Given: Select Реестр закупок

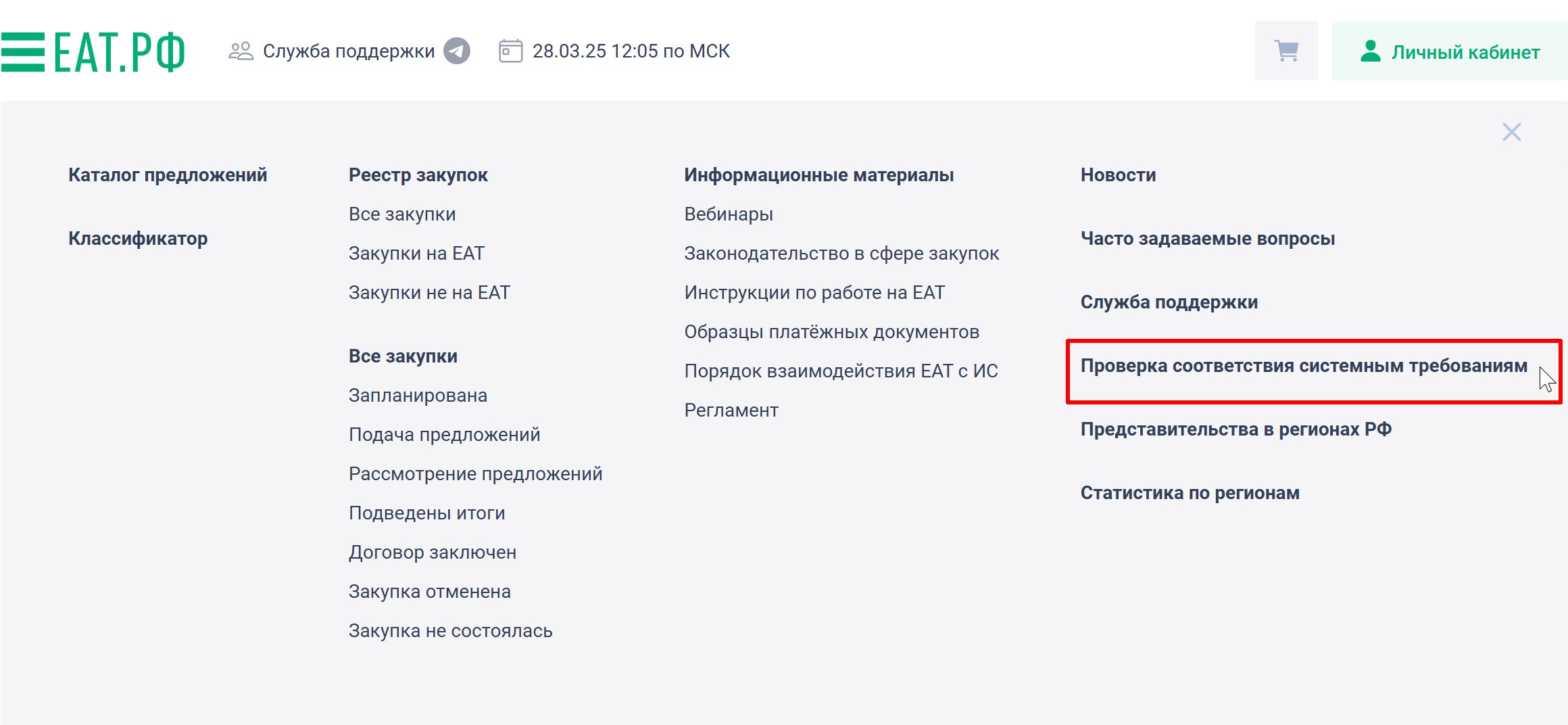Looking at the screenshot, I should pos(417,174).
